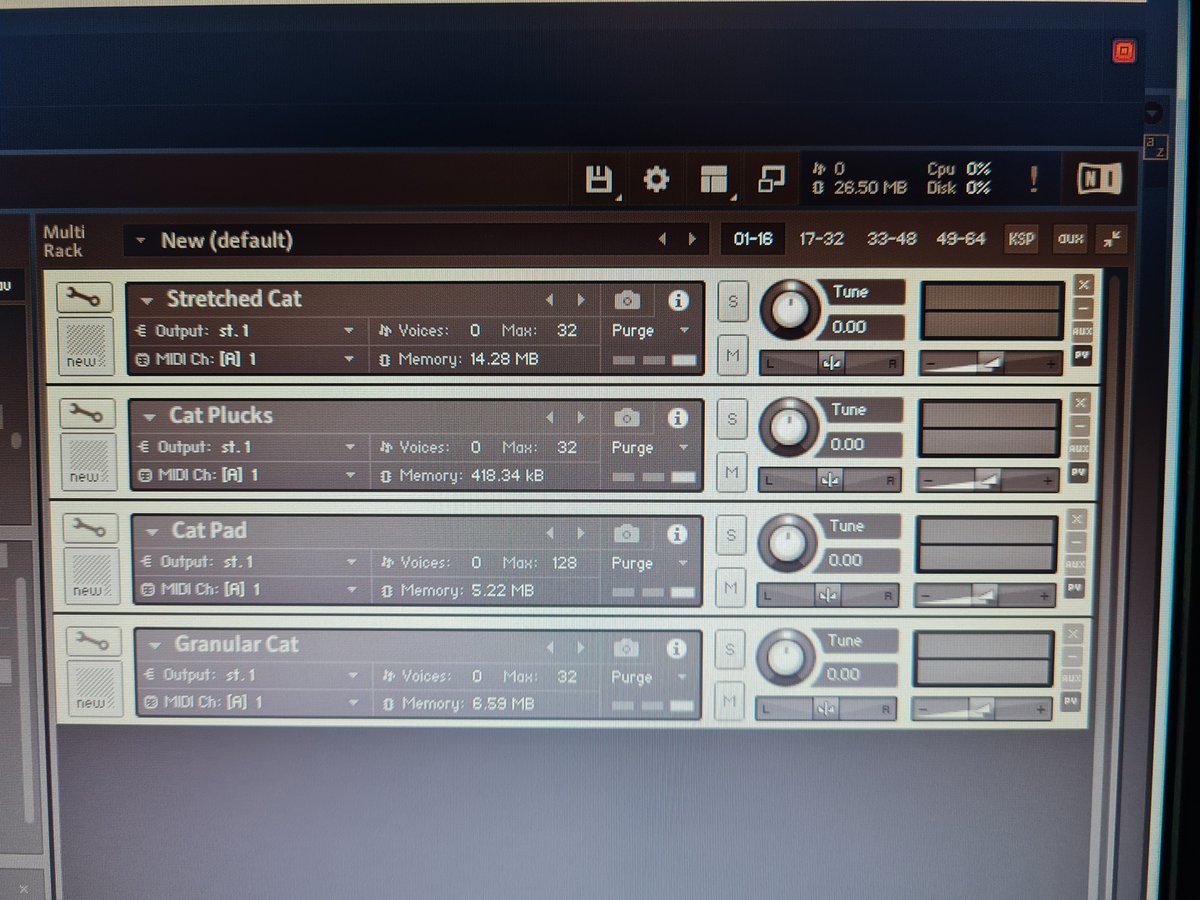Mute the Stretched Cat instrument
The height and width of the screenshot is (900, 1200).
(733, 353)
